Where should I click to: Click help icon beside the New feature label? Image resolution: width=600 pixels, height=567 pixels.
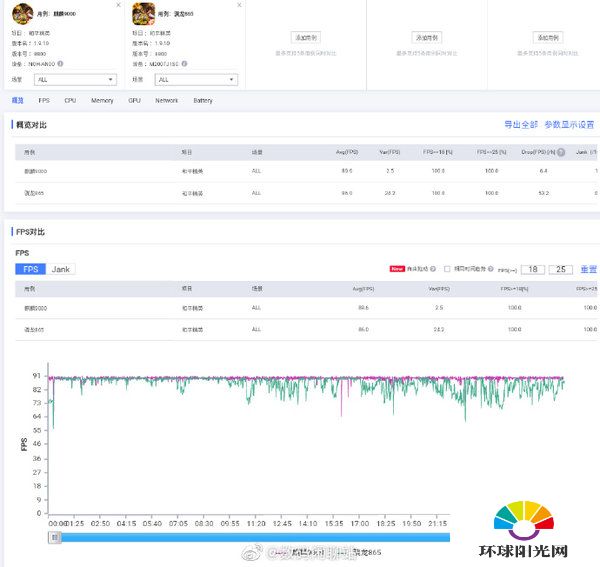click(x=433, y=269)
